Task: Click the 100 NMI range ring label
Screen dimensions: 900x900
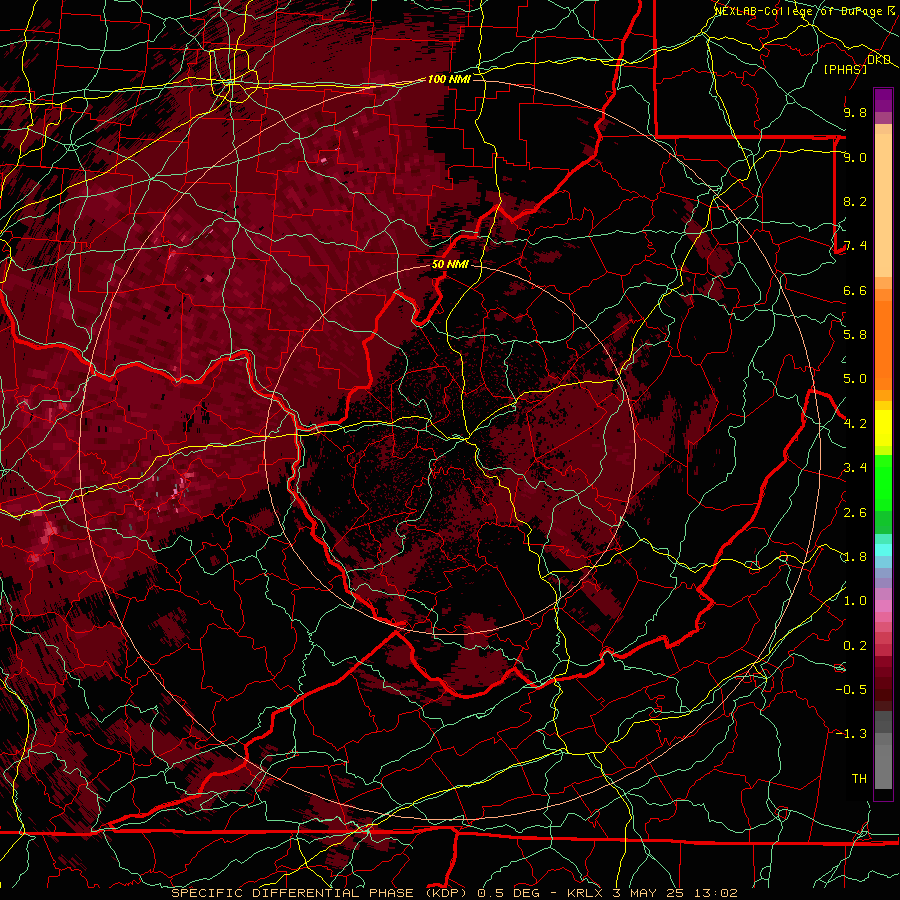Action: point(449,79)
